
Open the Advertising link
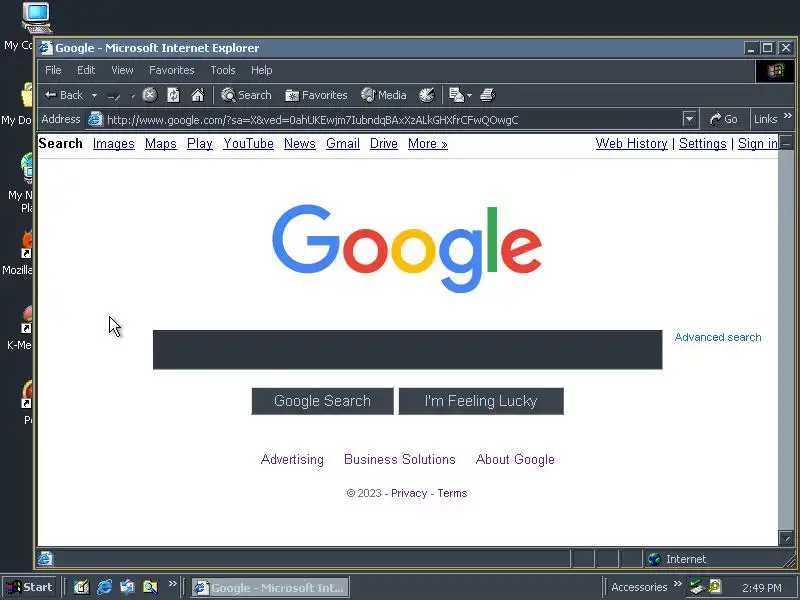tap(292, 460)
